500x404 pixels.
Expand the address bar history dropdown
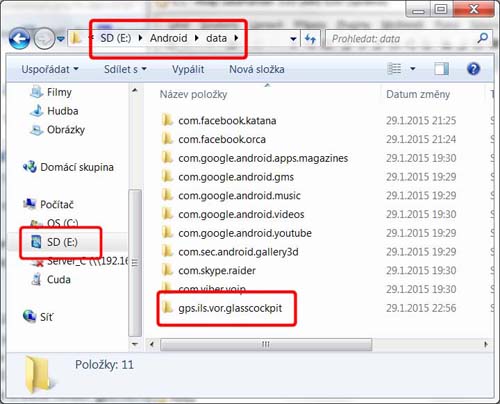pyautogui.click(x=293, y=39)
